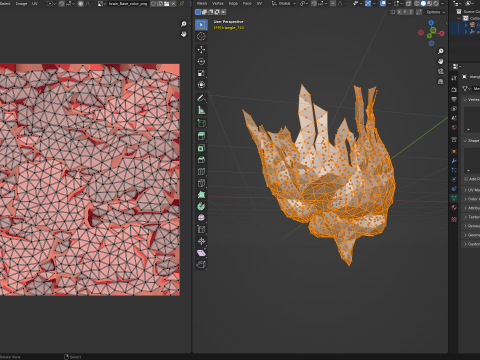Select the 3D Cursor tool
The height and width of the screenshot is (360, 480).
click(x=201, y=37)
